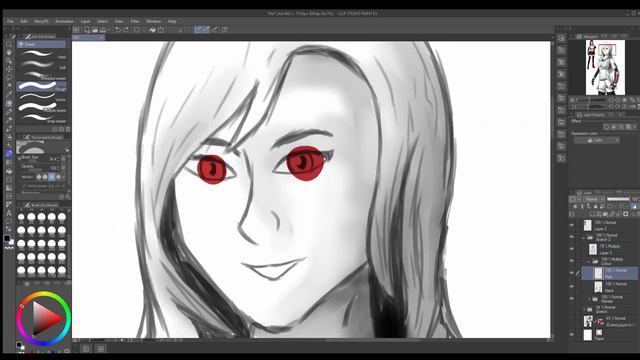
Task: Select the Text tool in the toolbox
Action: 9,213
